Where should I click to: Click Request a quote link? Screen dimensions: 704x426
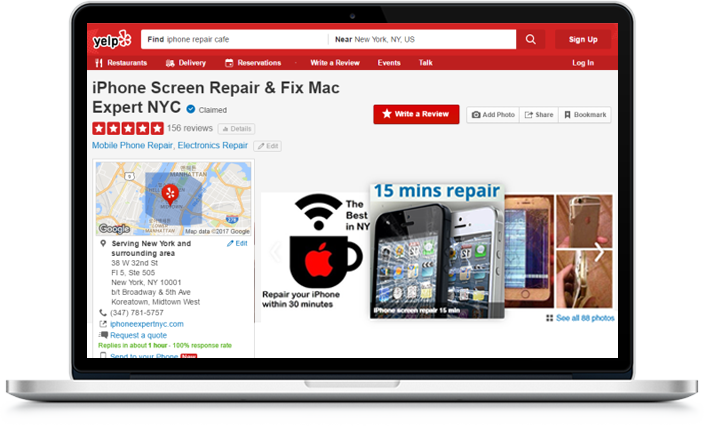tap(138, 335)
